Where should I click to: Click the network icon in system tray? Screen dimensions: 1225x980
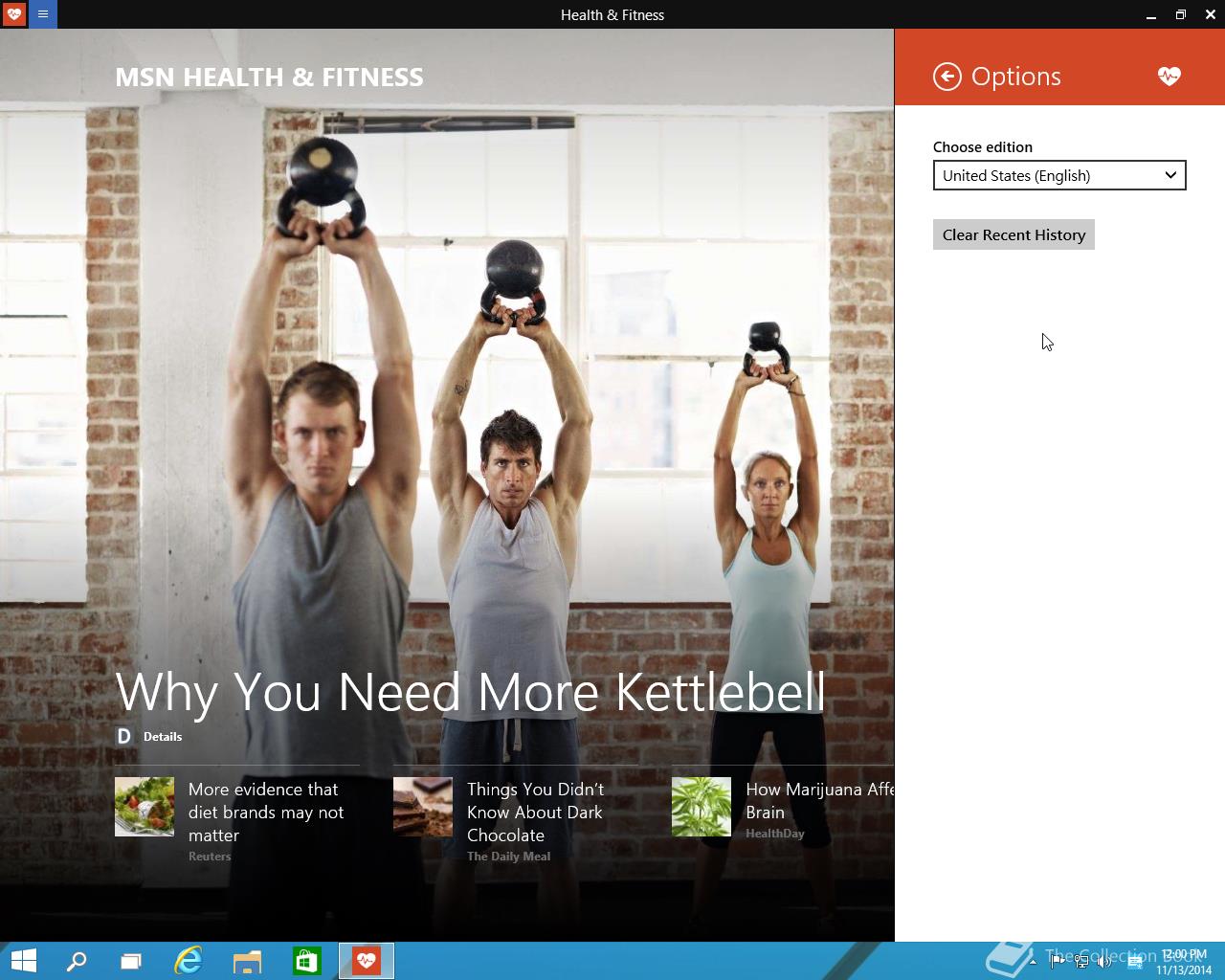coord(1080,961)
